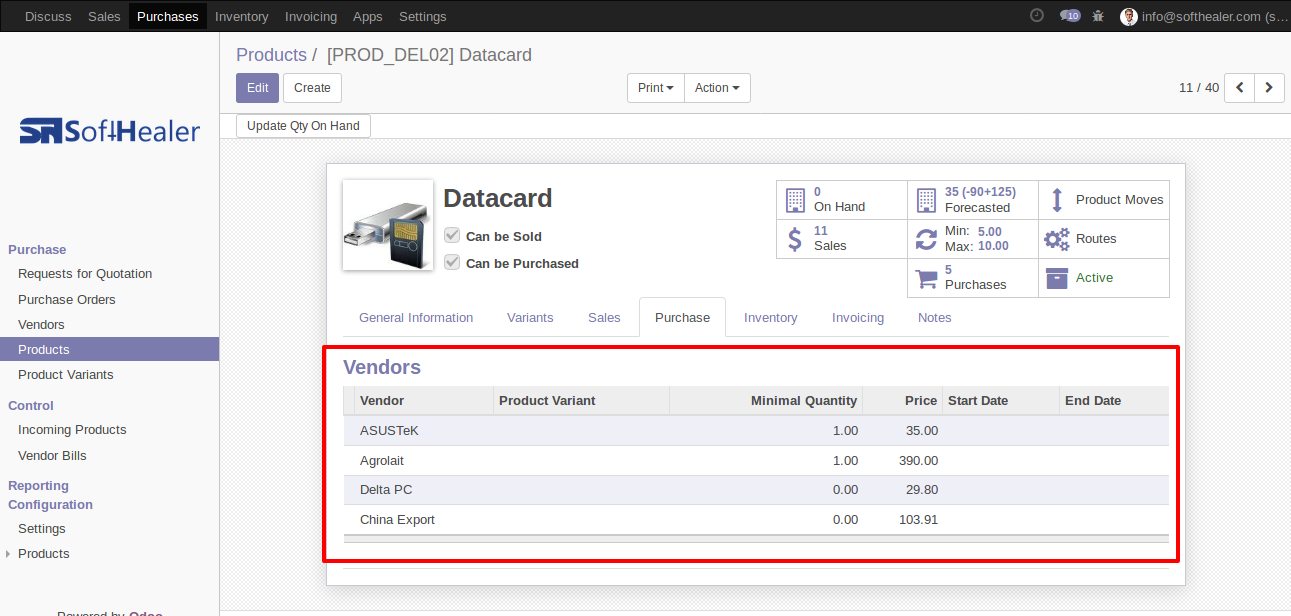The width and height of the screenshot is (1291, 616).
Task: Click the Routes gears icon
Action: pos(1057,239)
